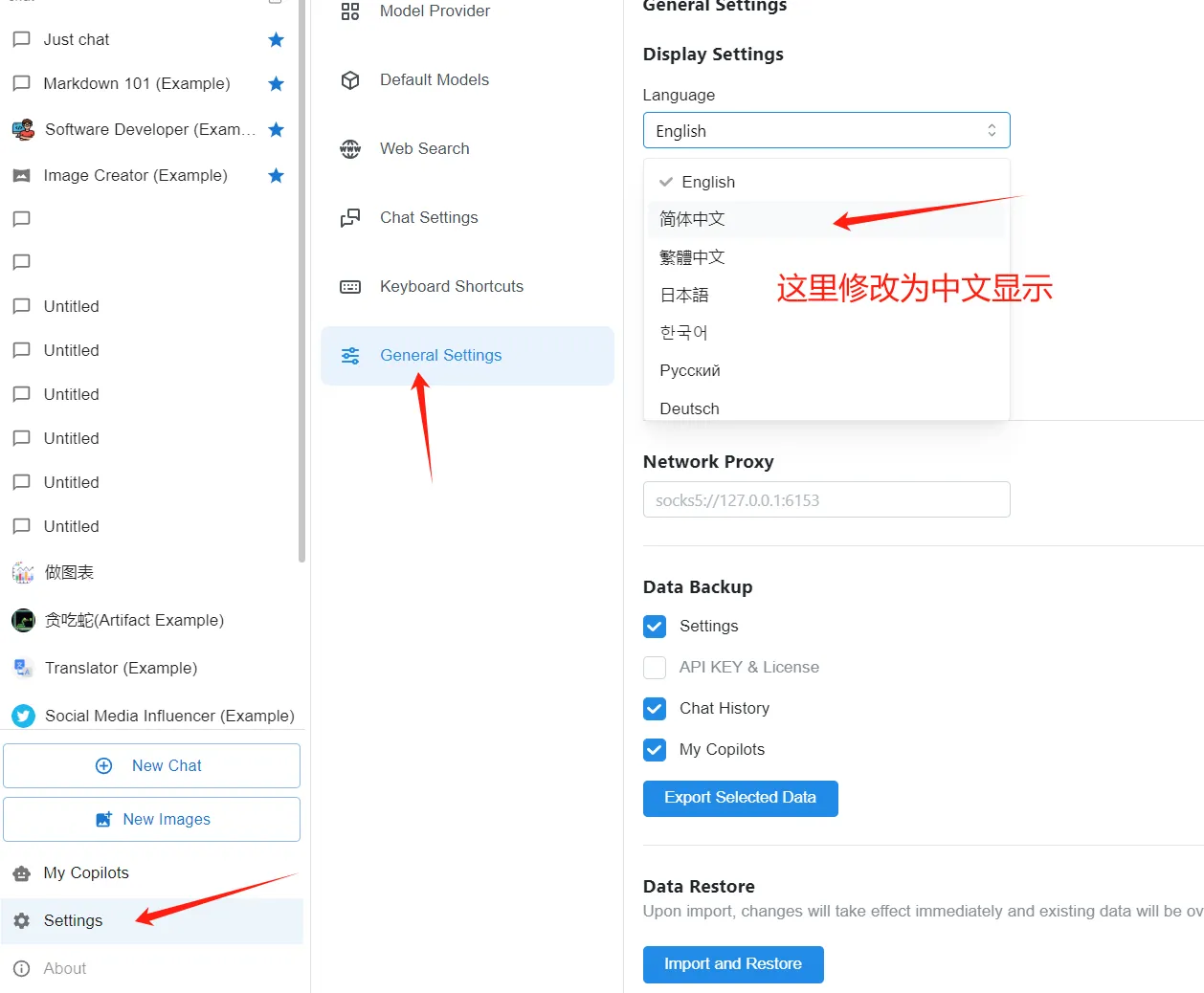Click the chat list vertical scrollbar
The height and width of the screenshot is (993, 1204).
click(x=301, y=287)
